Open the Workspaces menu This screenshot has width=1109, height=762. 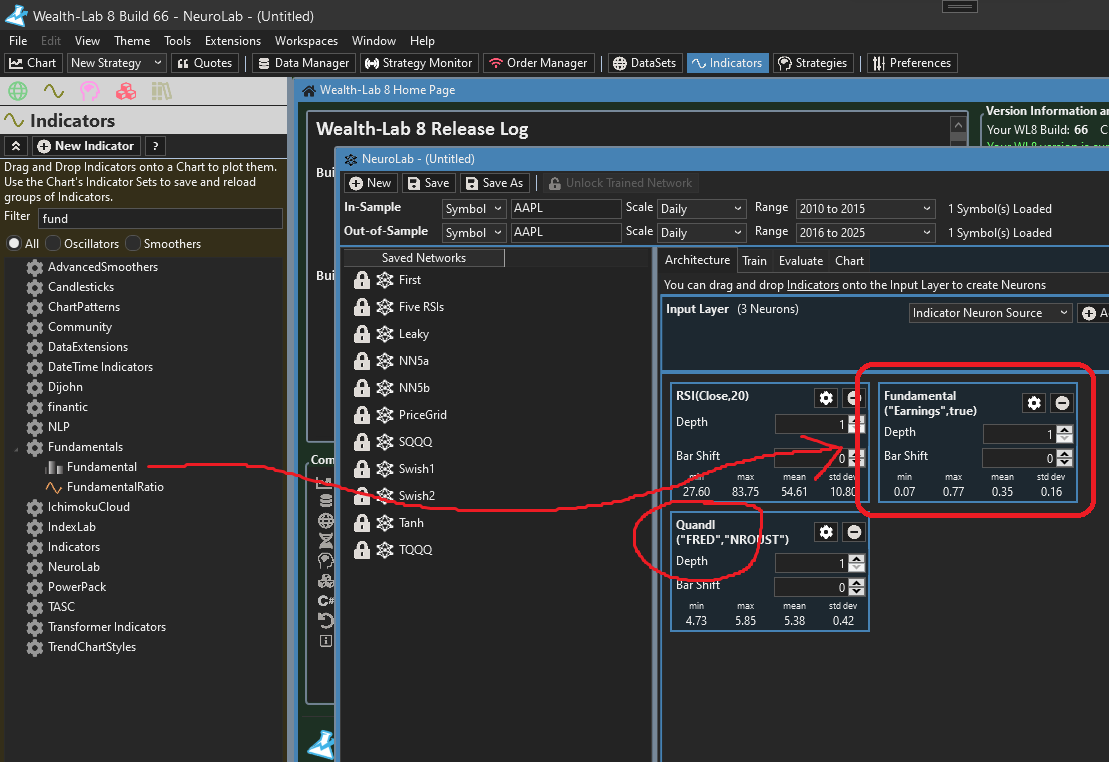point(306,41)
